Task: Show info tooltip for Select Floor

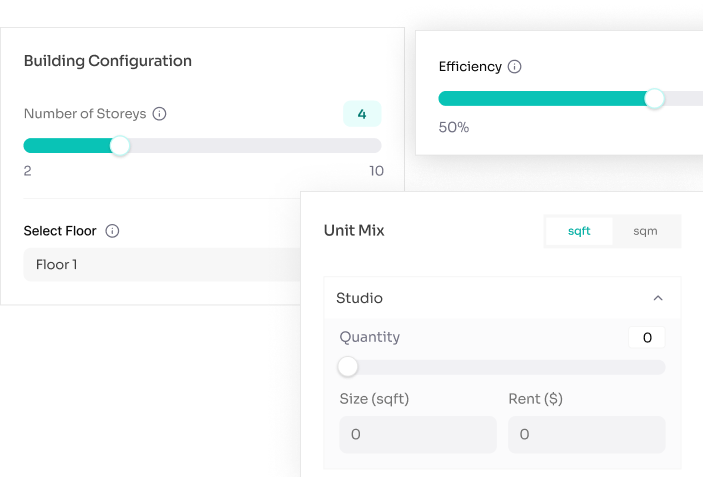Action: click(x=112, y=231)
